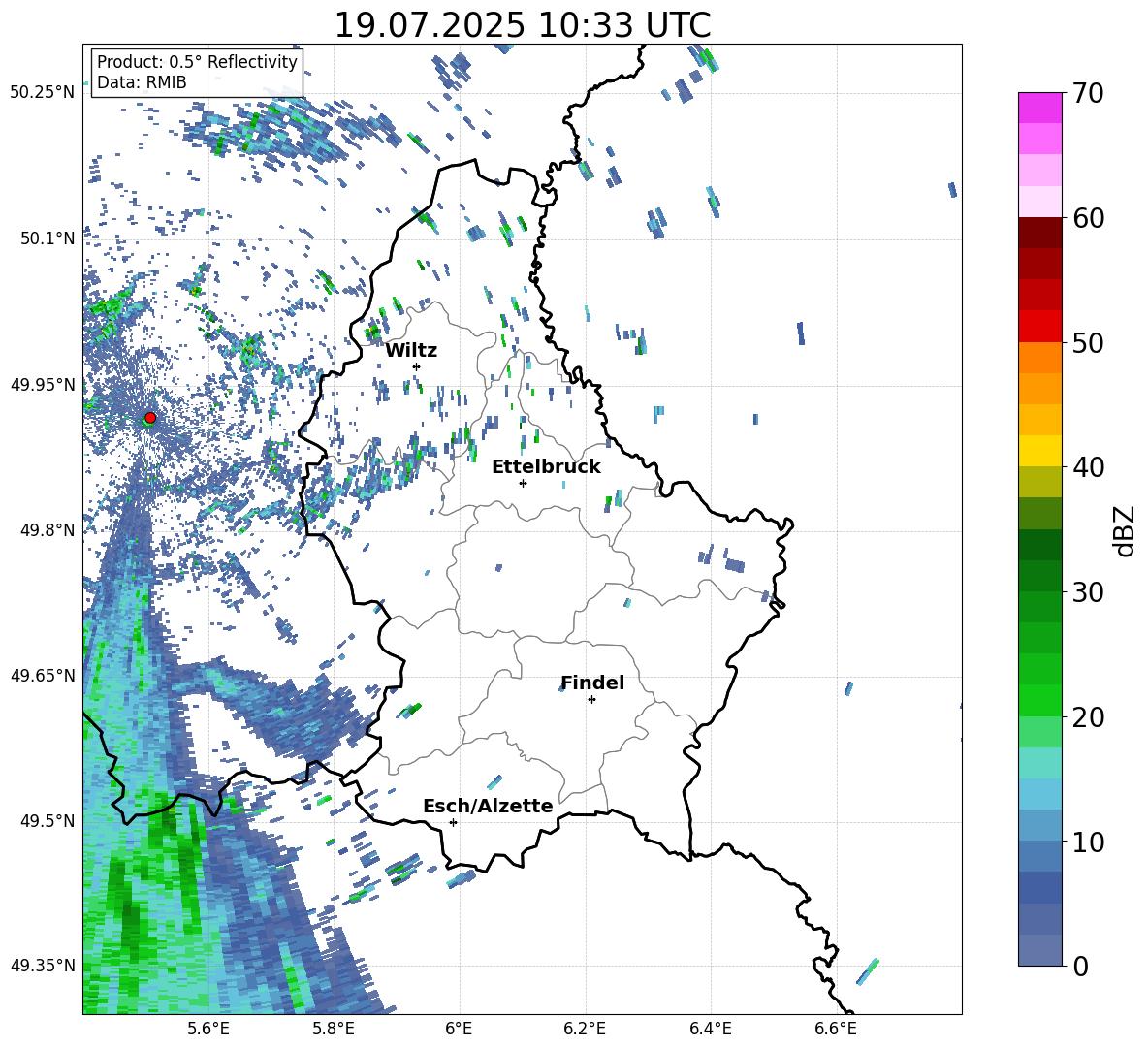The height and width of the screenshot is (1048, 1148).
Task: Click the 10 tick on the colorbar
Action: coord(1088,842)
